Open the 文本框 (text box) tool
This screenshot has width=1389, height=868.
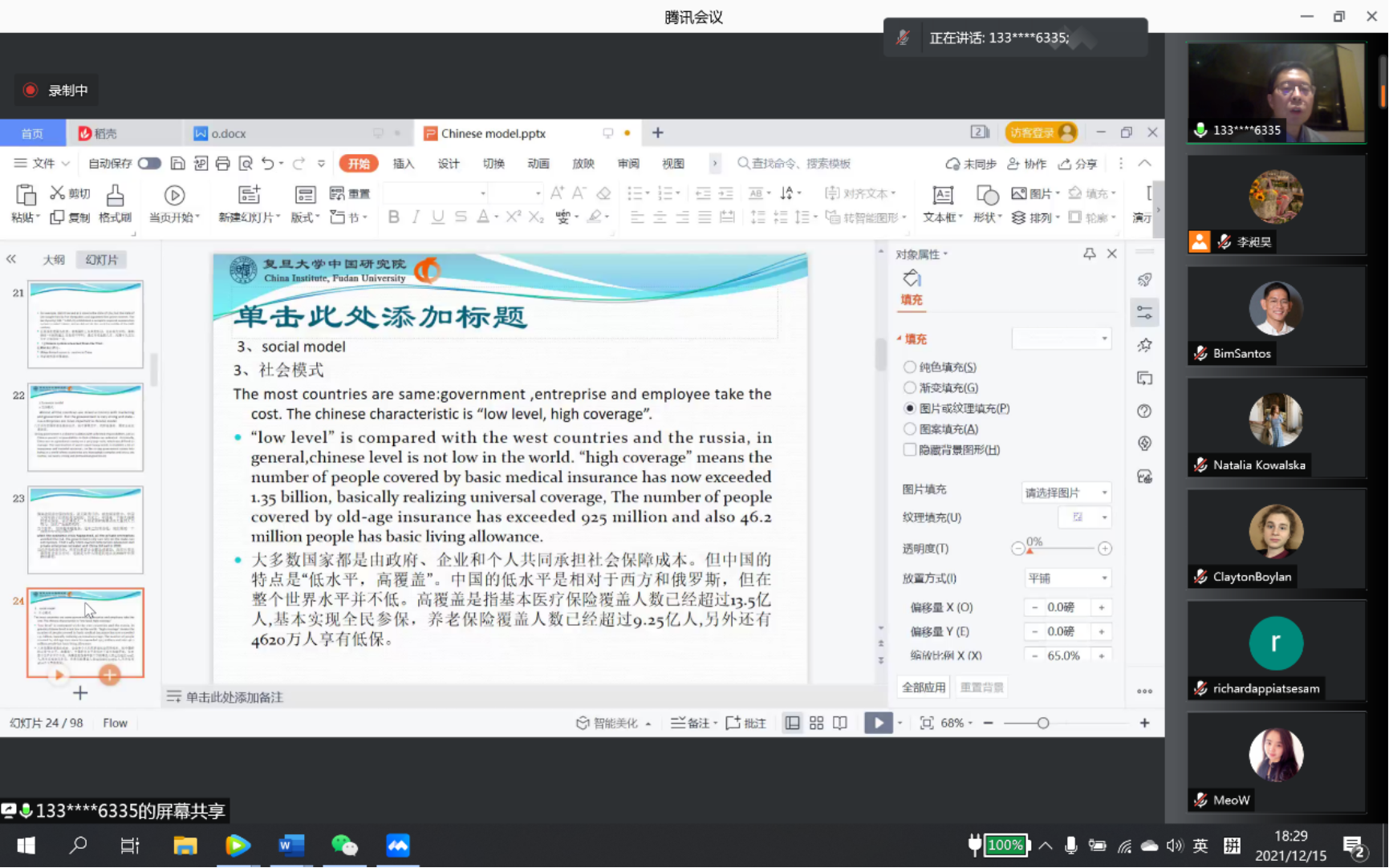[x=940, y=203]
